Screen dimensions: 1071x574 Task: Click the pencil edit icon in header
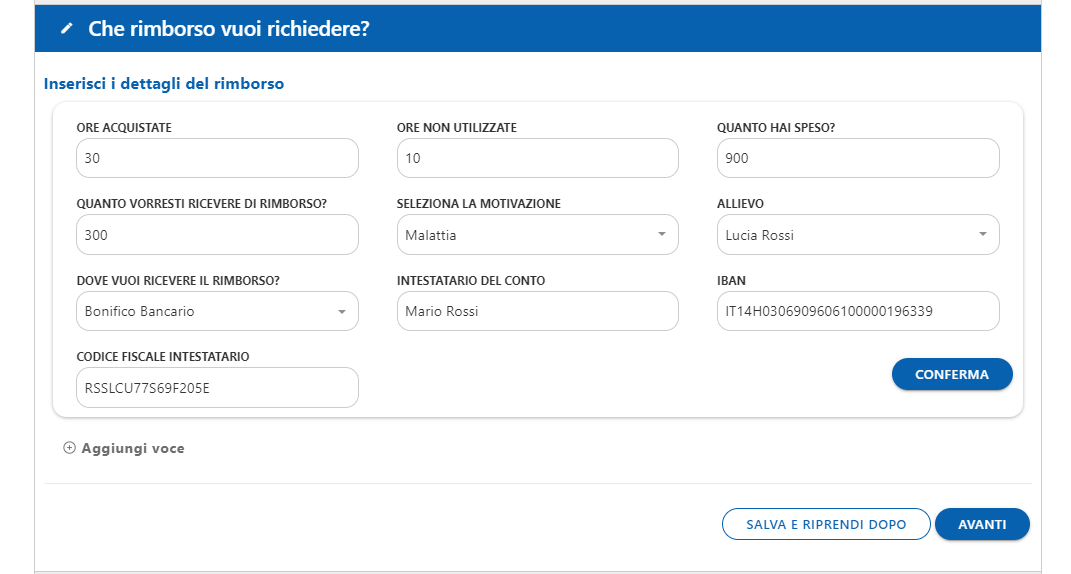pyautogui.click(x=66, y=29)
